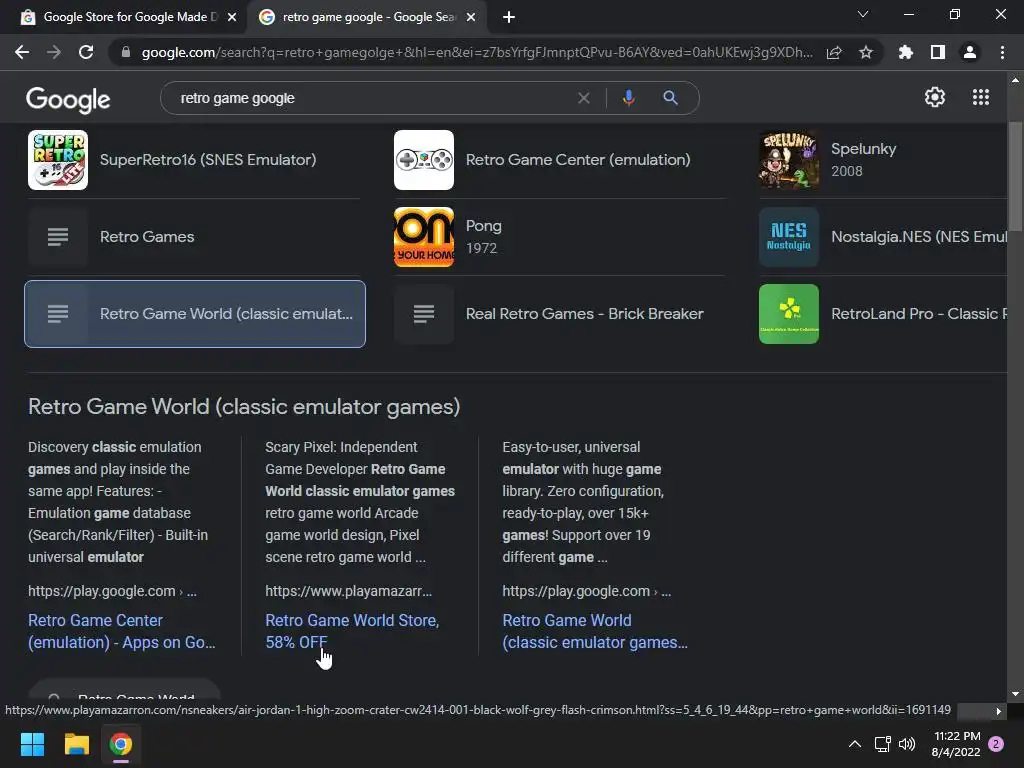Open Pong 1972 game thumbnail
The image size is (1024, 768).
(x=424, y=237)
